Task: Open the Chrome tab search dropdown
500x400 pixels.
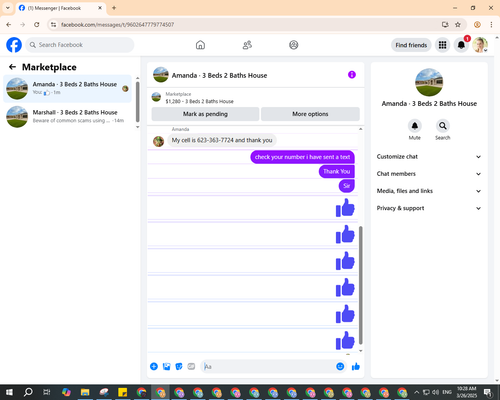Action: click(x=8, y=8)
